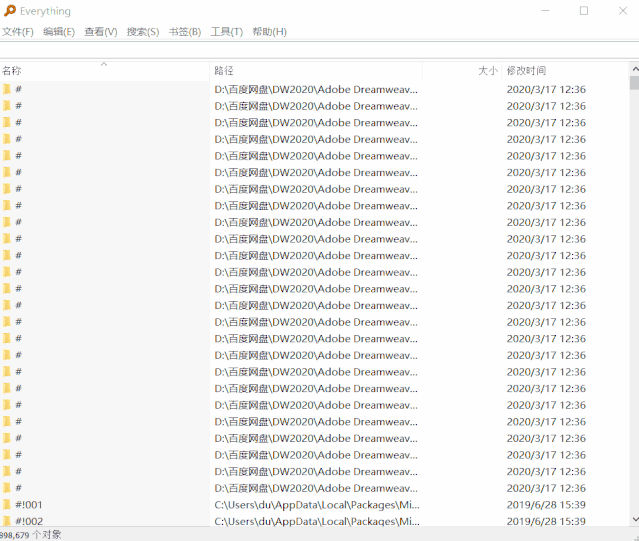The height and width of the screenshot is (541, 639).
Task: Click the folder icon of the topmost # row
Action: [6, 89]
